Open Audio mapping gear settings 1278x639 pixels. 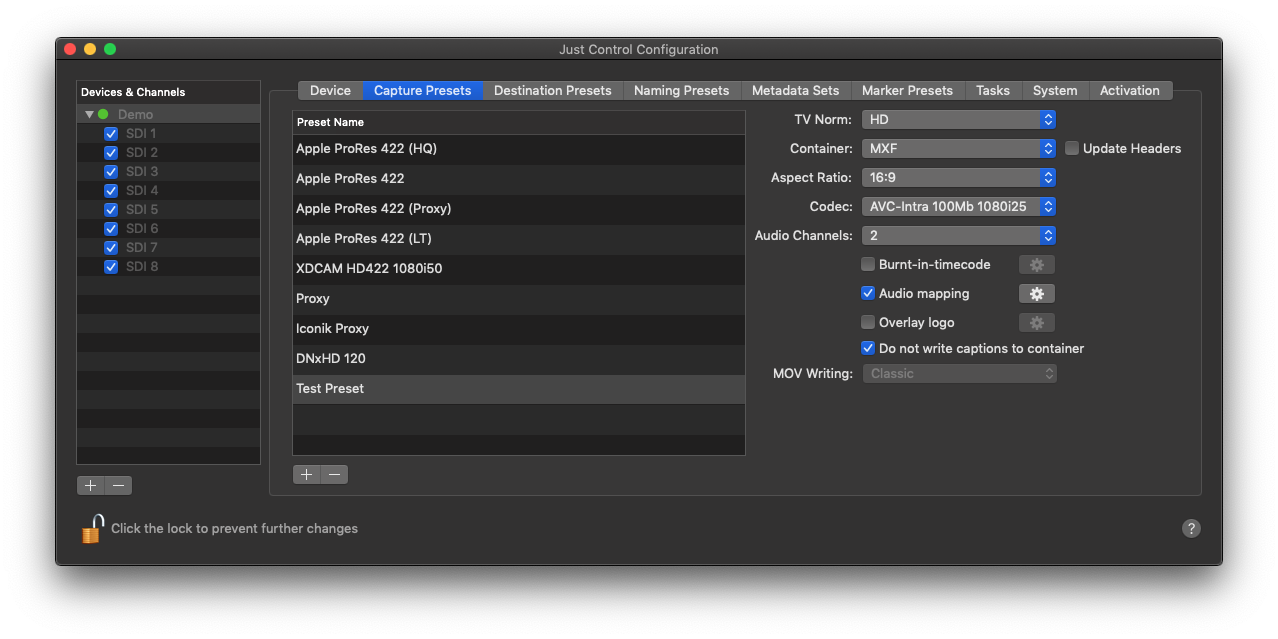click(x=1036, y=294)
